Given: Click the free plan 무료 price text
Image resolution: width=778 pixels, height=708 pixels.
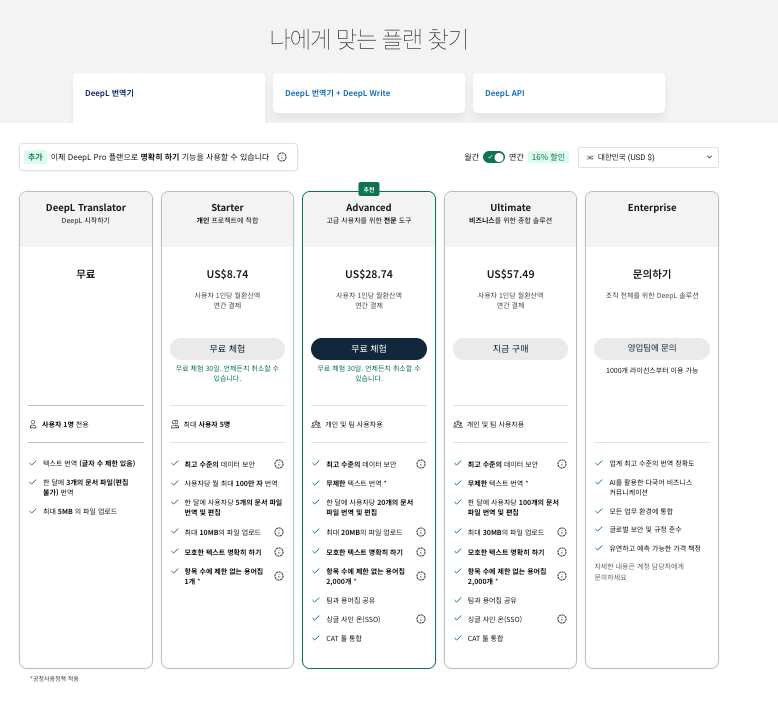Looking at the screenshot, I should click(86, 274).
